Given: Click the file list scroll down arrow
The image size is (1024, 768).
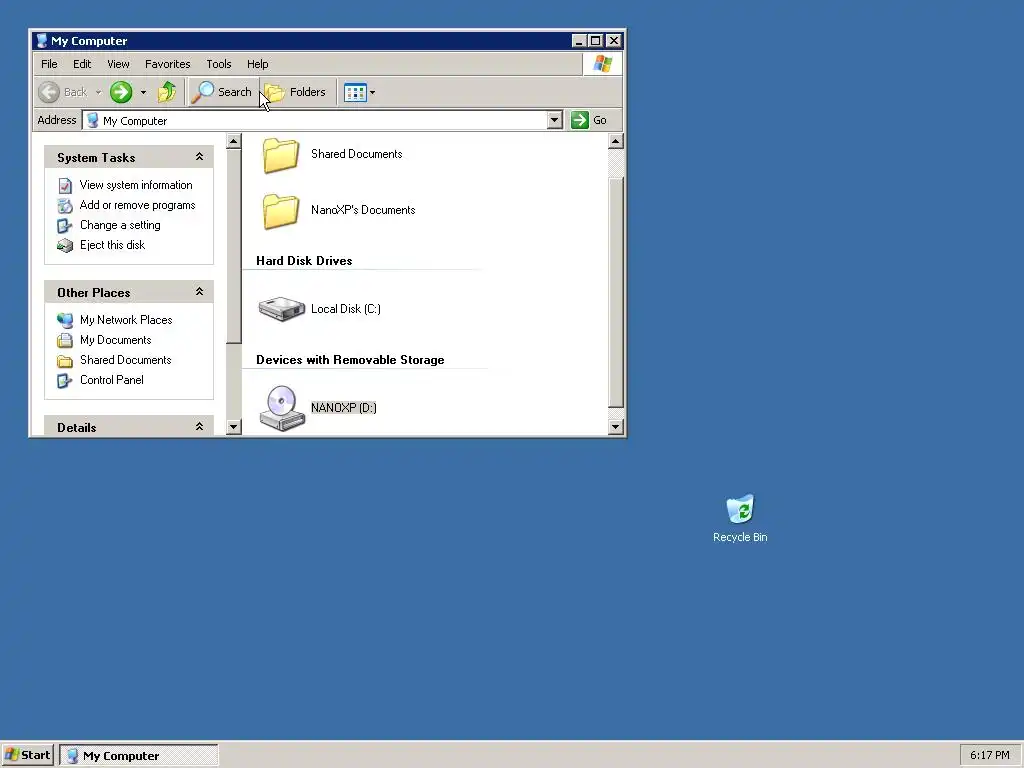Looking at the screenshot, I should 615,427.
